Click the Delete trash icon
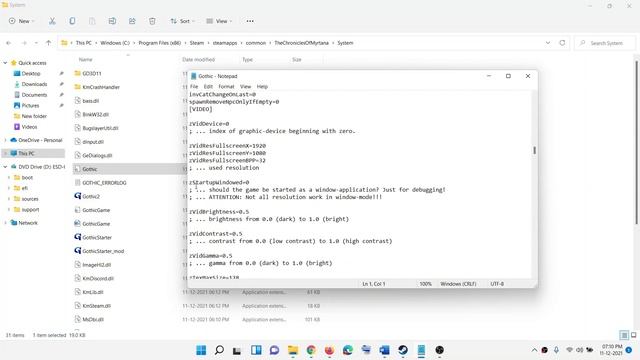The image size is (640, 360). 152,21
